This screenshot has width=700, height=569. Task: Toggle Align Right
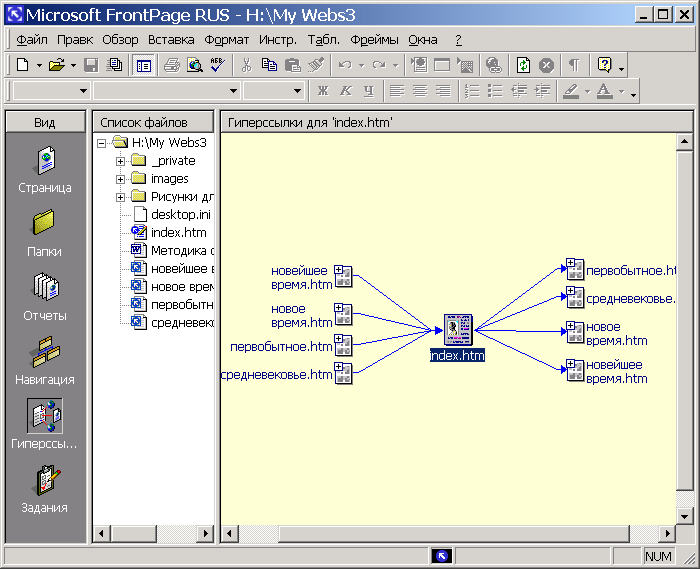[443, 91]
